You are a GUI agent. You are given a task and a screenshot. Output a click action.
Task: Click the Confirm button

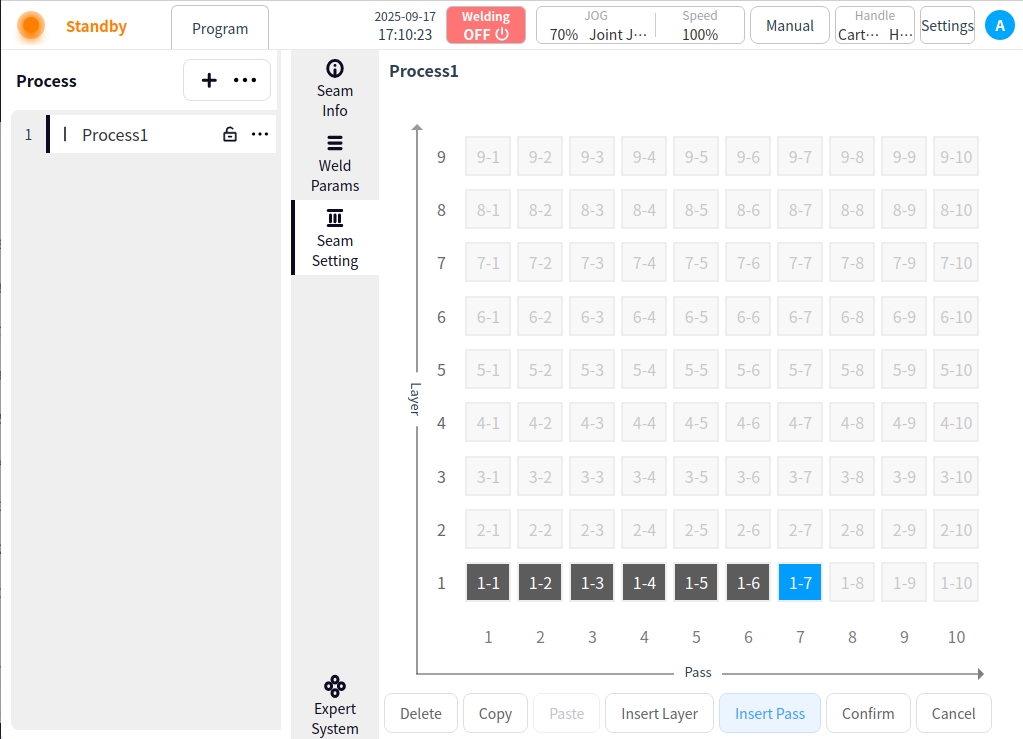point(868,713)
